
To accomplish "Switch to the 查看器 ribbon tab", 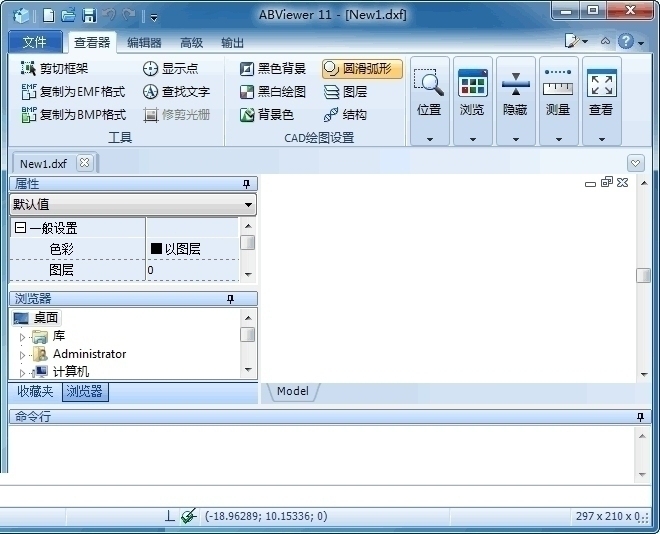I will click(92, 42).
